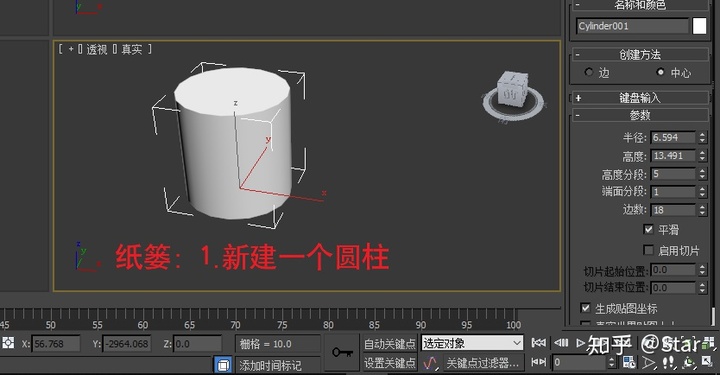Click the command panel scrollbar

coord(713,316)
